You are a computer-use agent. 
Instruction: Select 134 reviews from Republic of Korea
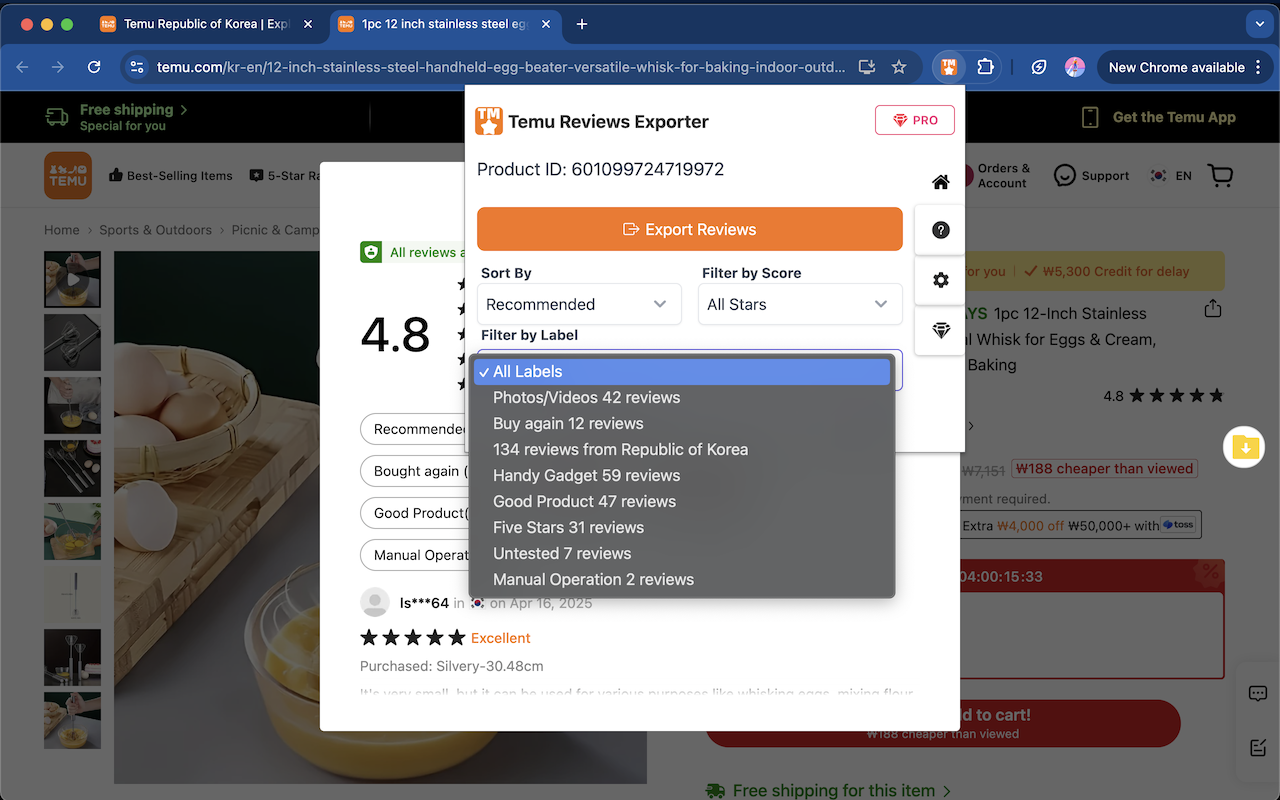[681, 449]
